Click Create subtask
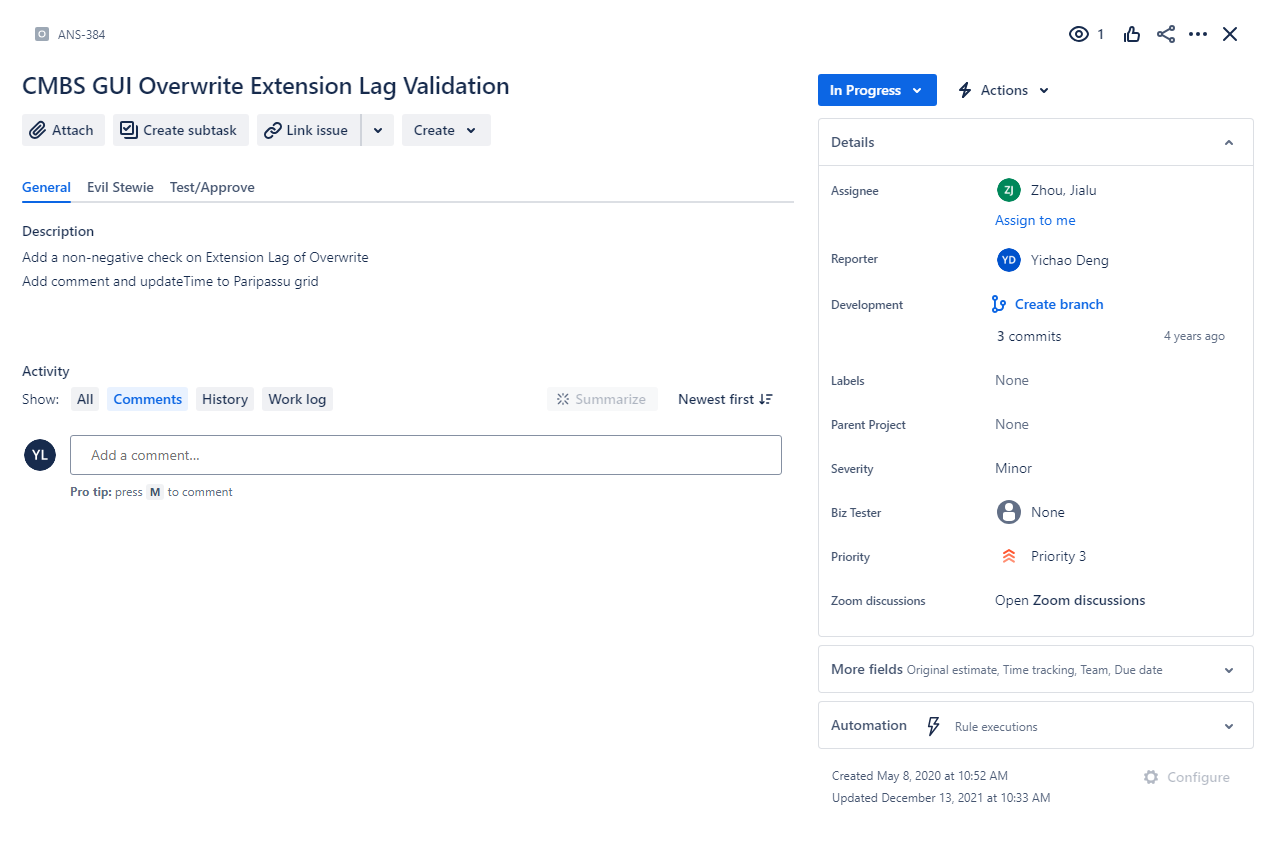1277x857 pixels. click(180, 130)
